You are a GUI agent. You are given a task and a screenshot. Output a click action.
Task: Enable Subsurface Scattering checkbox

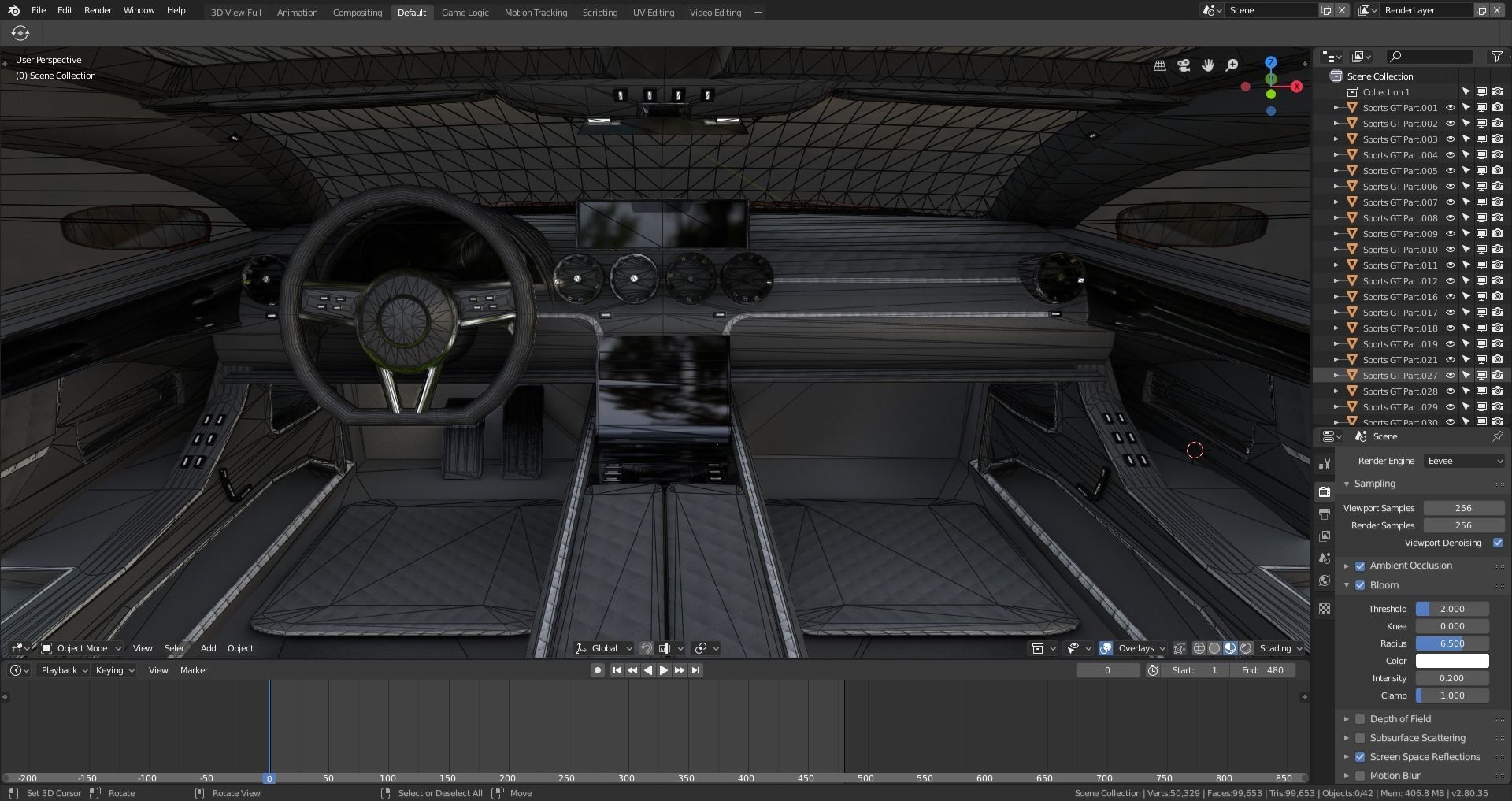[1360, 738]
